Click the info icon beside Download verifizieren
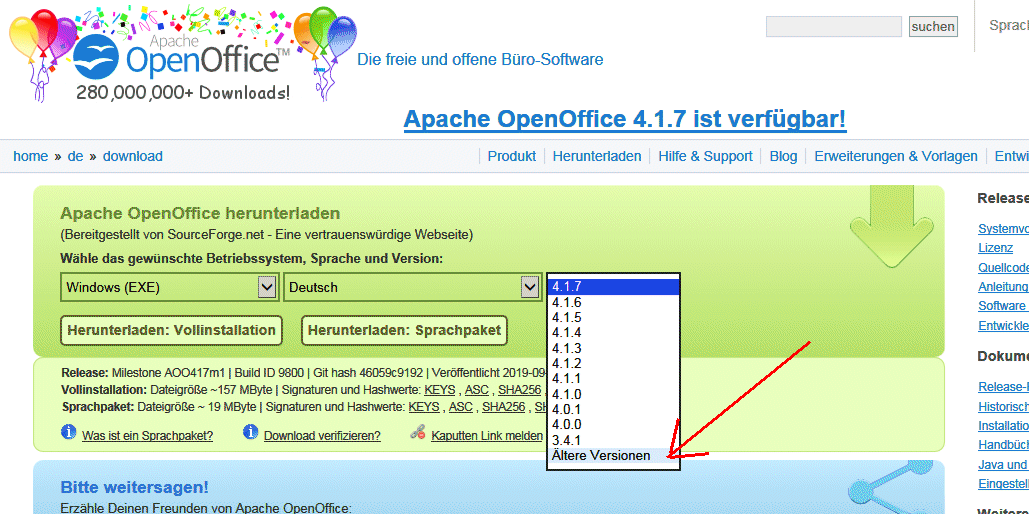The width and height of the screenshot is (1029, 514). pos(250,433)
